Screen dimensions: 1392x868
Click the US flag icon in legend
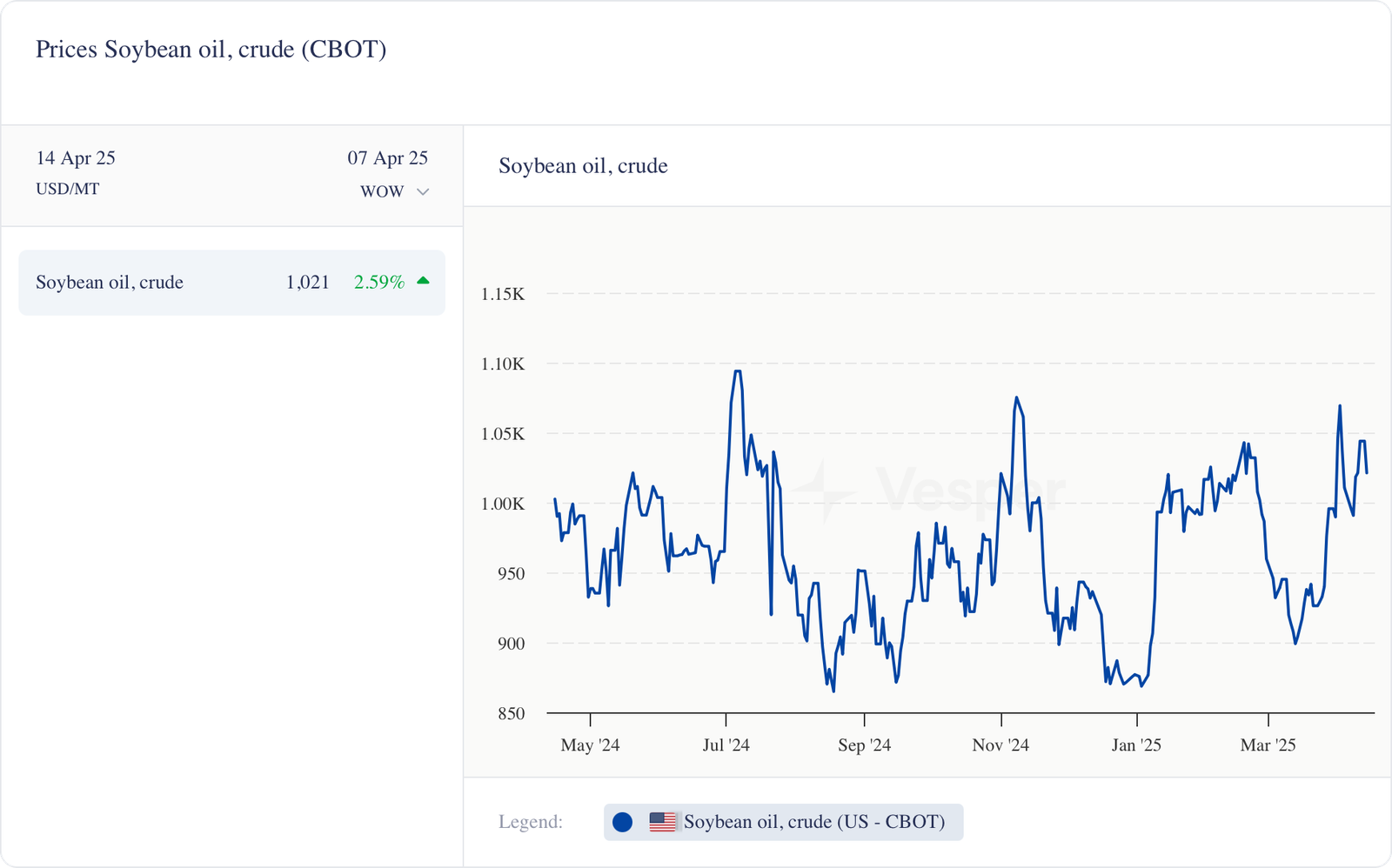coord(662,822)
